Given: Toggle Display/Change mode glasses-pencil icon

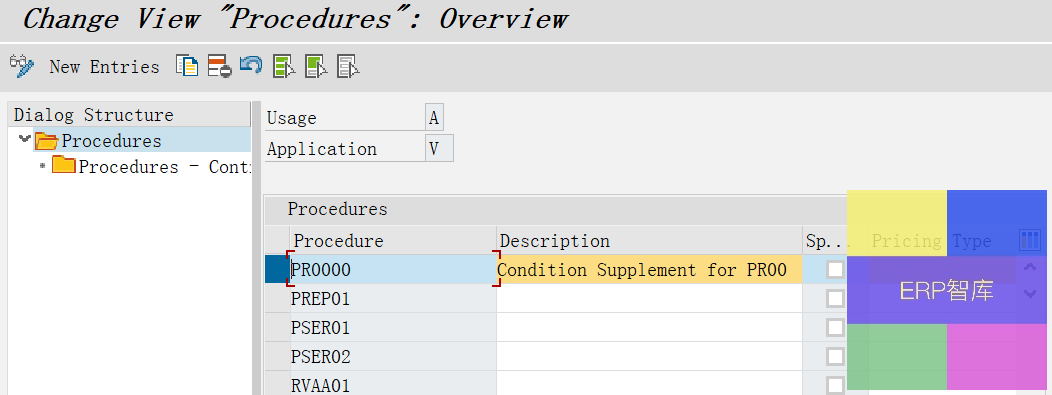Looking at the screenshot, I should pyautogui.click(x=21, y=66).
